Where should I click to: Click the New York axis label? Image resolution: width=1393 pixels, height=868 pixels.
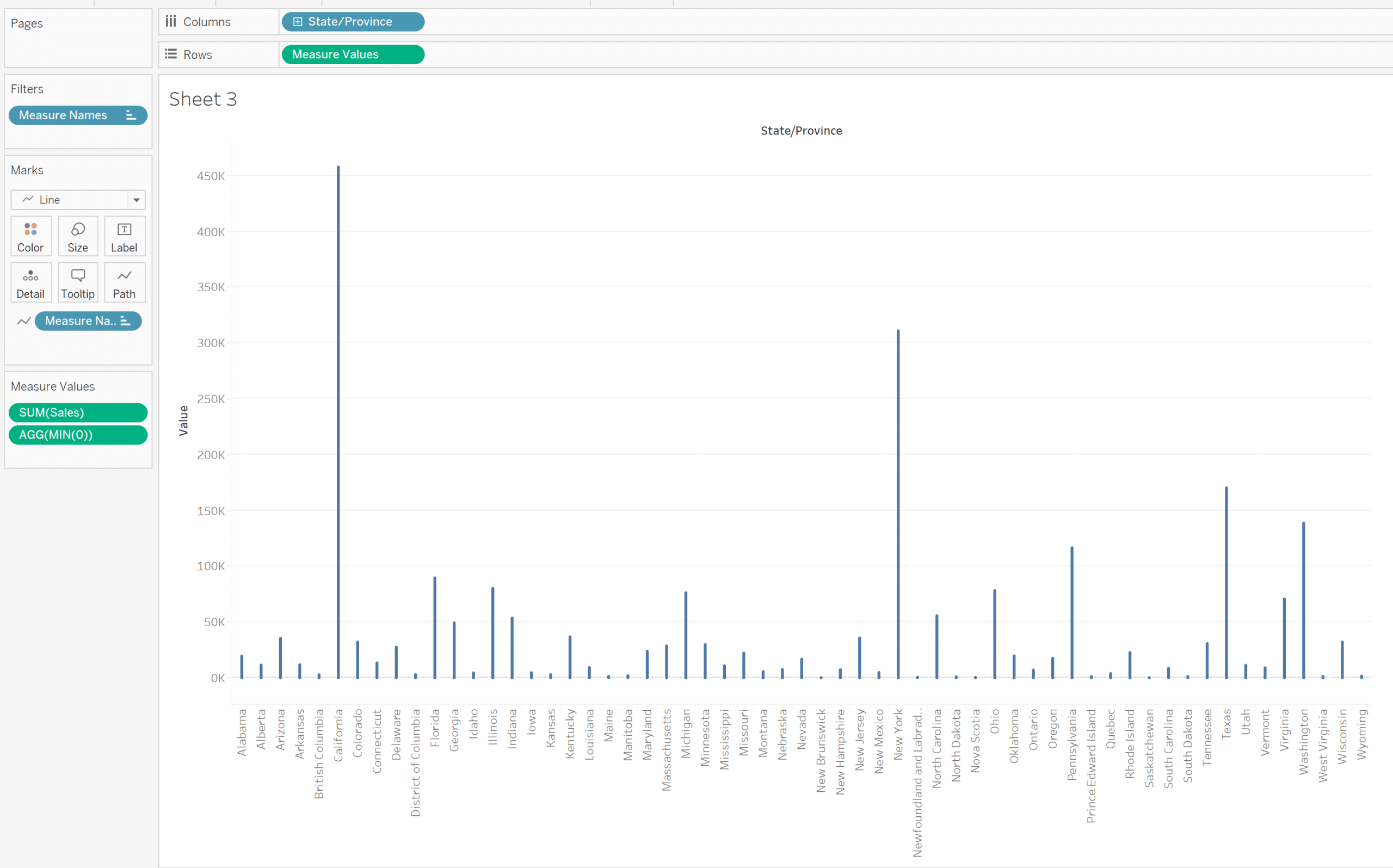pyautogui.click(x=898, y=734)
